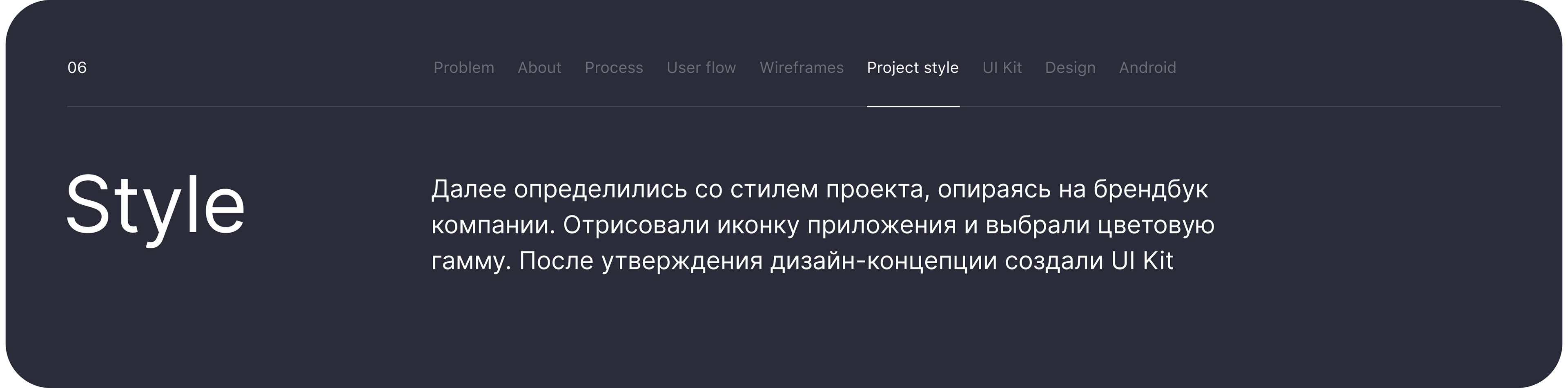Screen dimensions: 1568x388
Task: Click the active Project style tab
Action: click(912, 67)
